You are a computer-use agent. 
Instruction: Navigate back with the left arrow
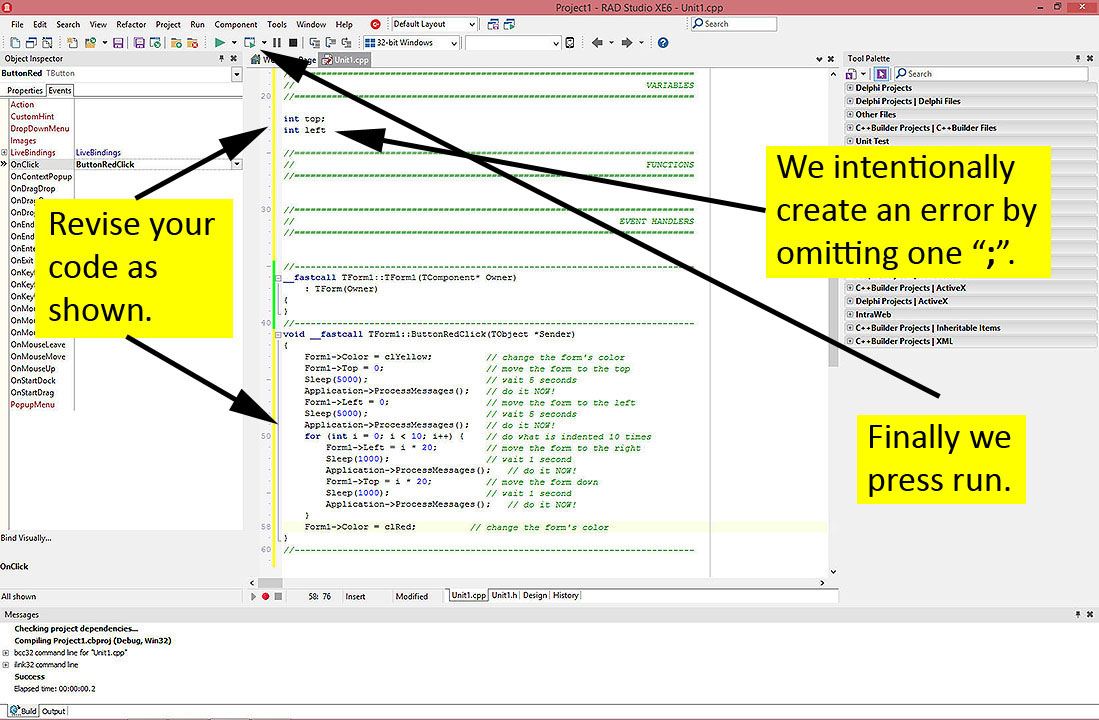click(597, 43)
